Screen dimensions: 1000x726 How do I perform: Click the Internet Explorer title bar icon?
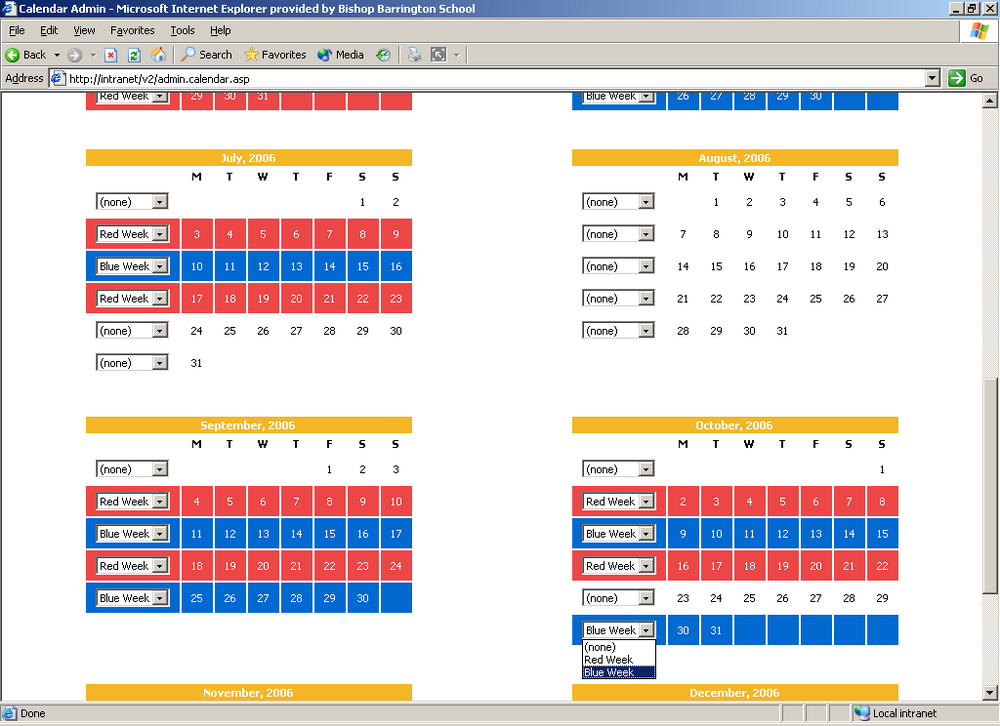pos(9,8)
